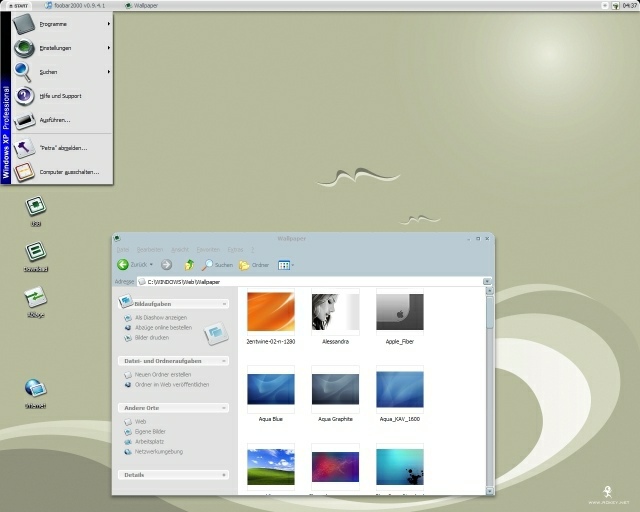The height and width of the screenshot is (512, 640).
Task: Go back with the Zurück button
Action: [x=132, y=265]
